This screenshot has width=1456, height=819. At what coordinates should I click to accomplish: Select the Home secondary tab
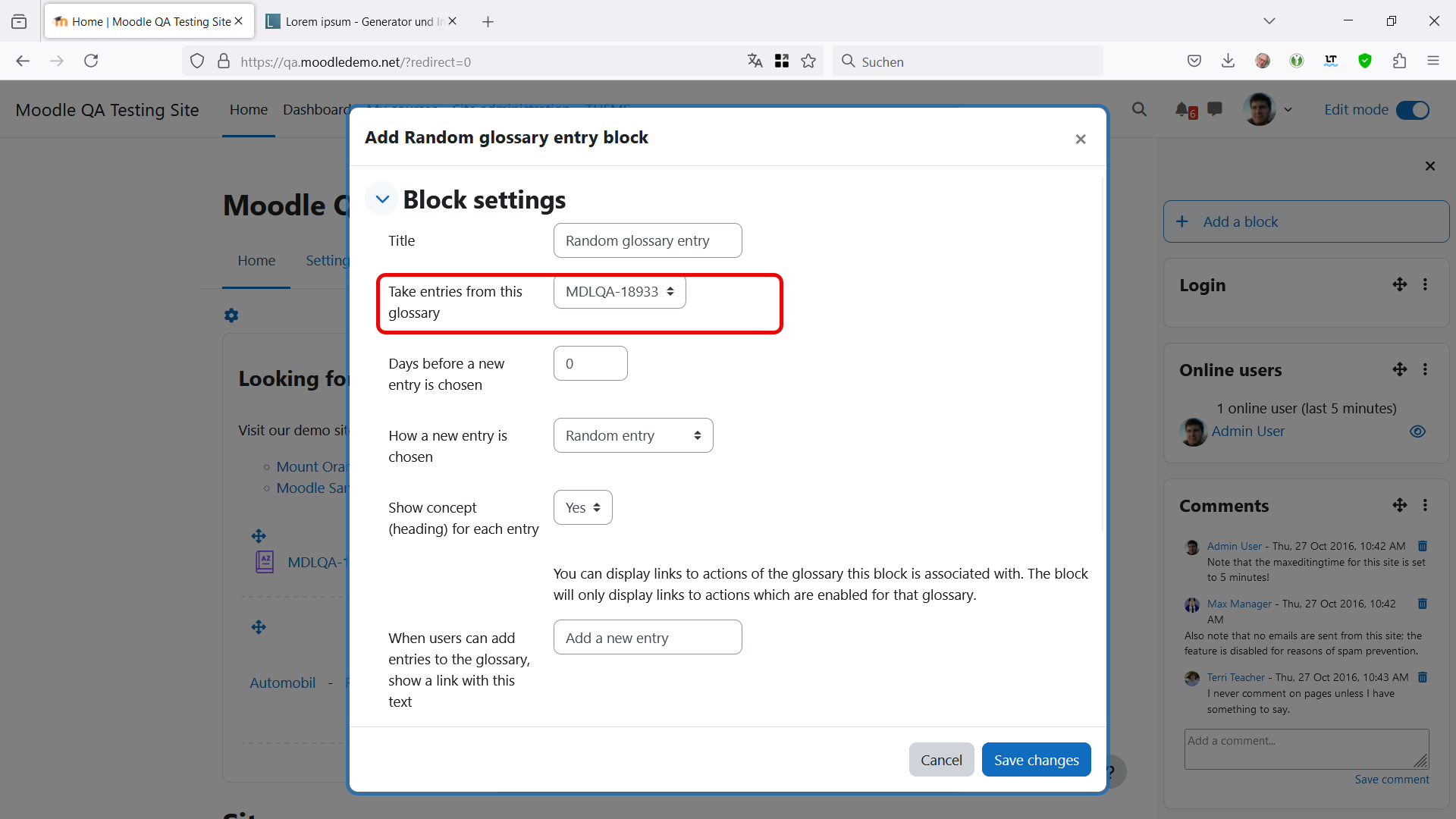[256, 261]
